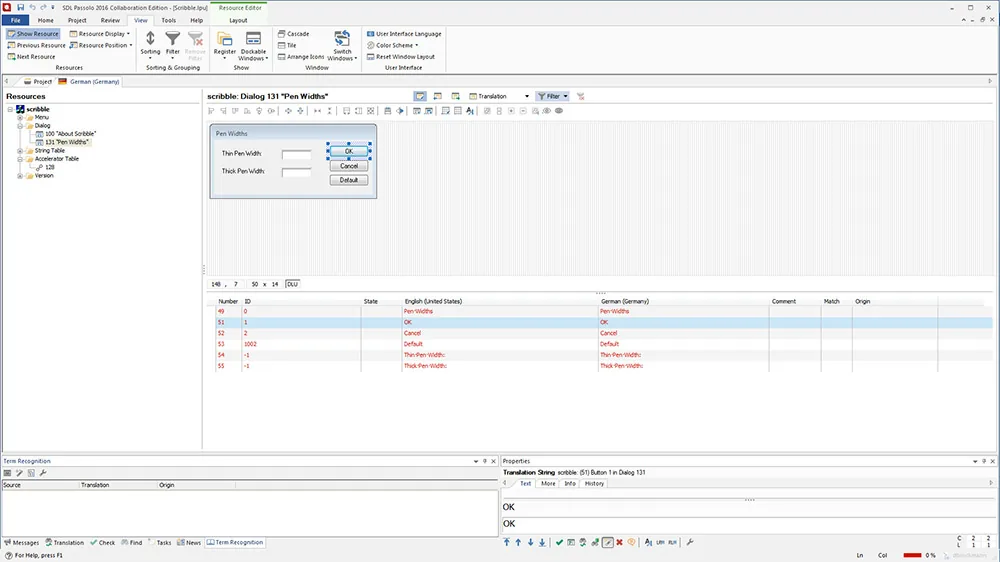Expand the String Table folder
1000x562 pixels.
coord(20,151)
